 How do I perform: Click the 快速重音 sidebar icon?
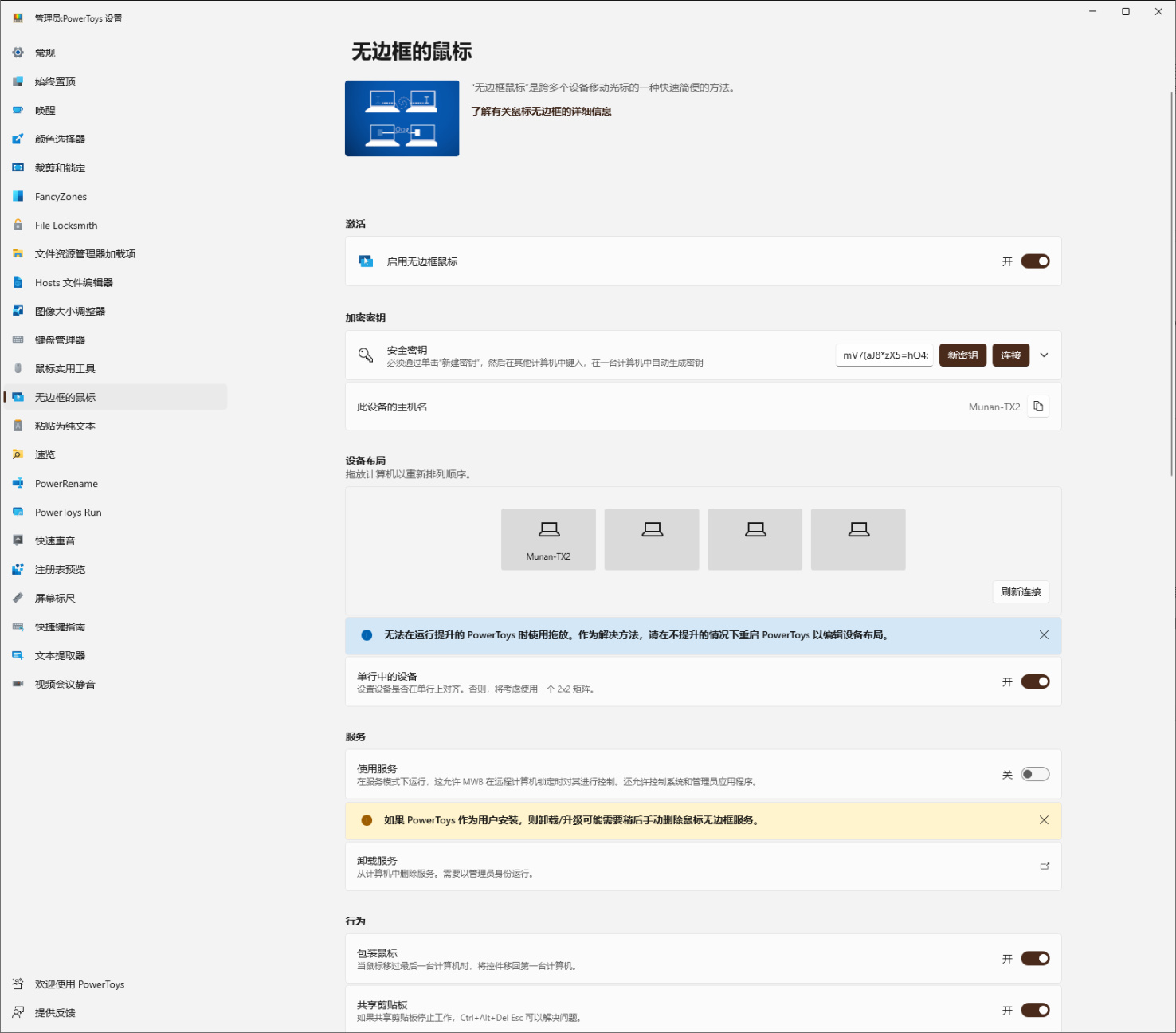click(18, 540)
